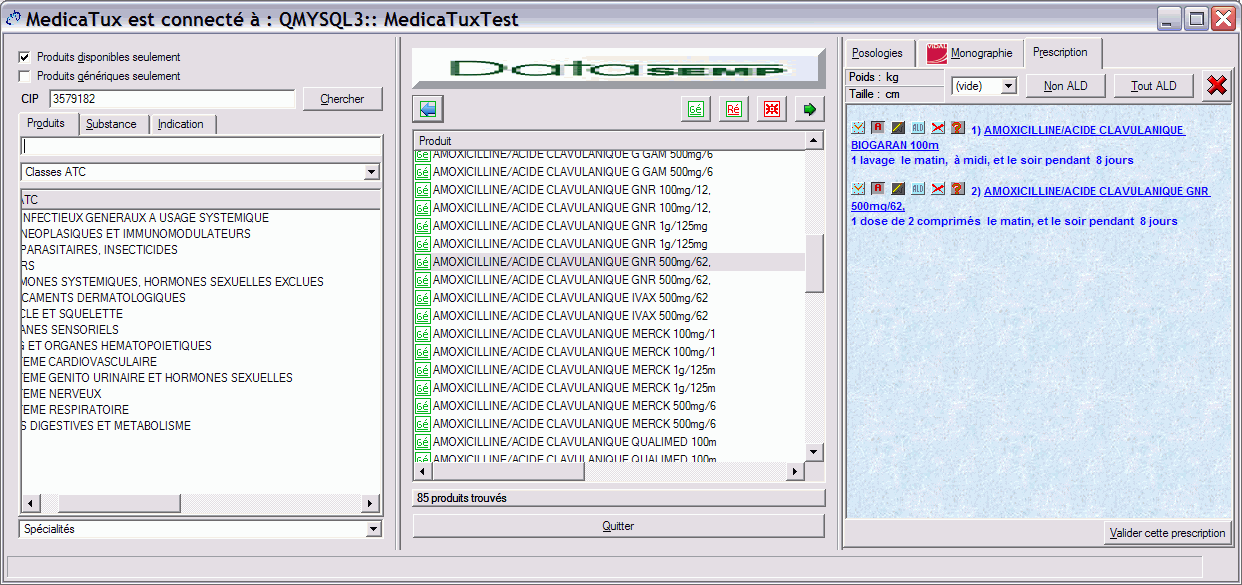Click the MedicaTux title bar app icon

pyautogui.click(x=14, y=19)
